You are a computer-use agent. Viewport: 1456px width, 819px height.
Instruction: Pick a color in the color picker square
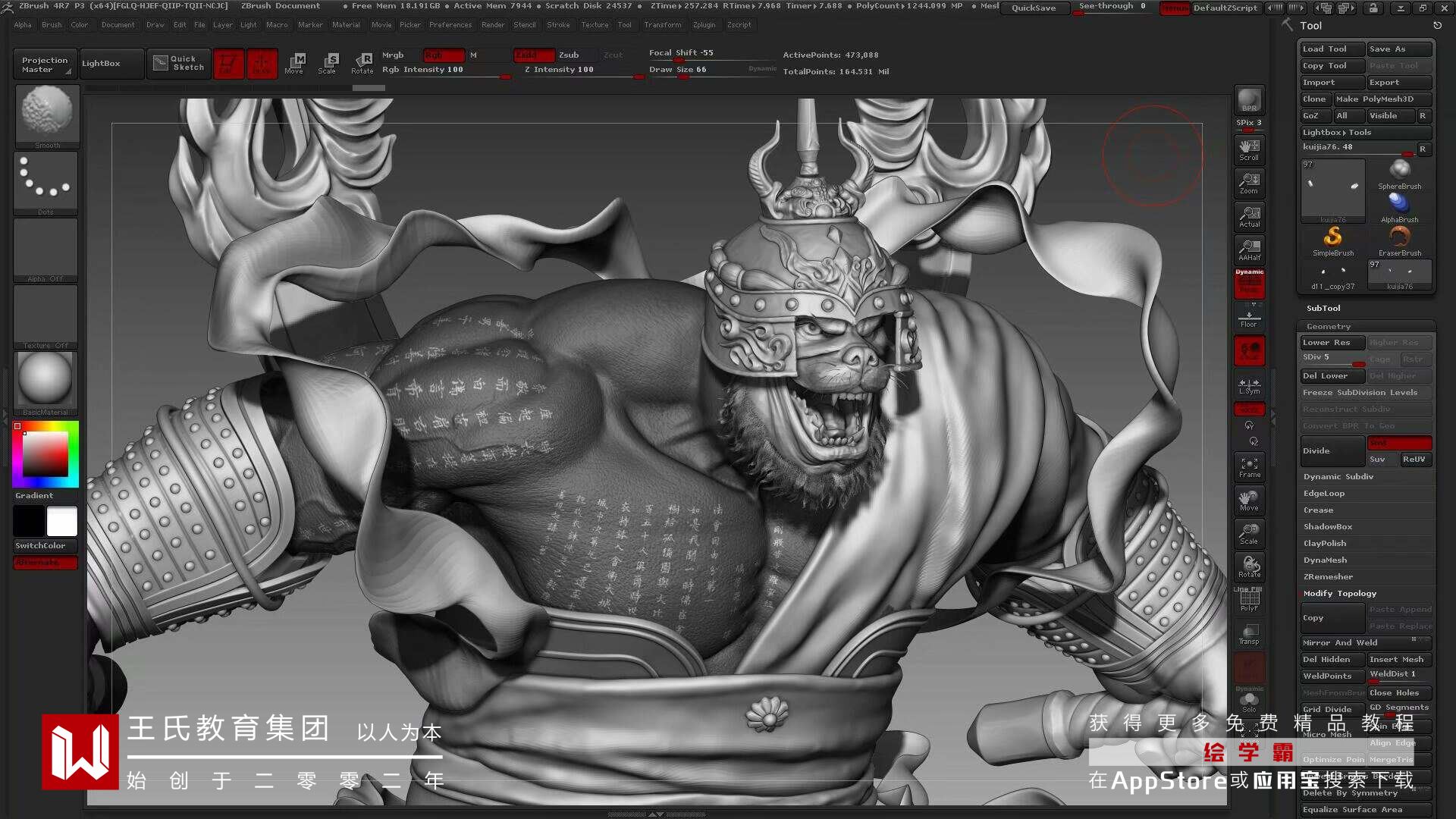coord(45,454)
